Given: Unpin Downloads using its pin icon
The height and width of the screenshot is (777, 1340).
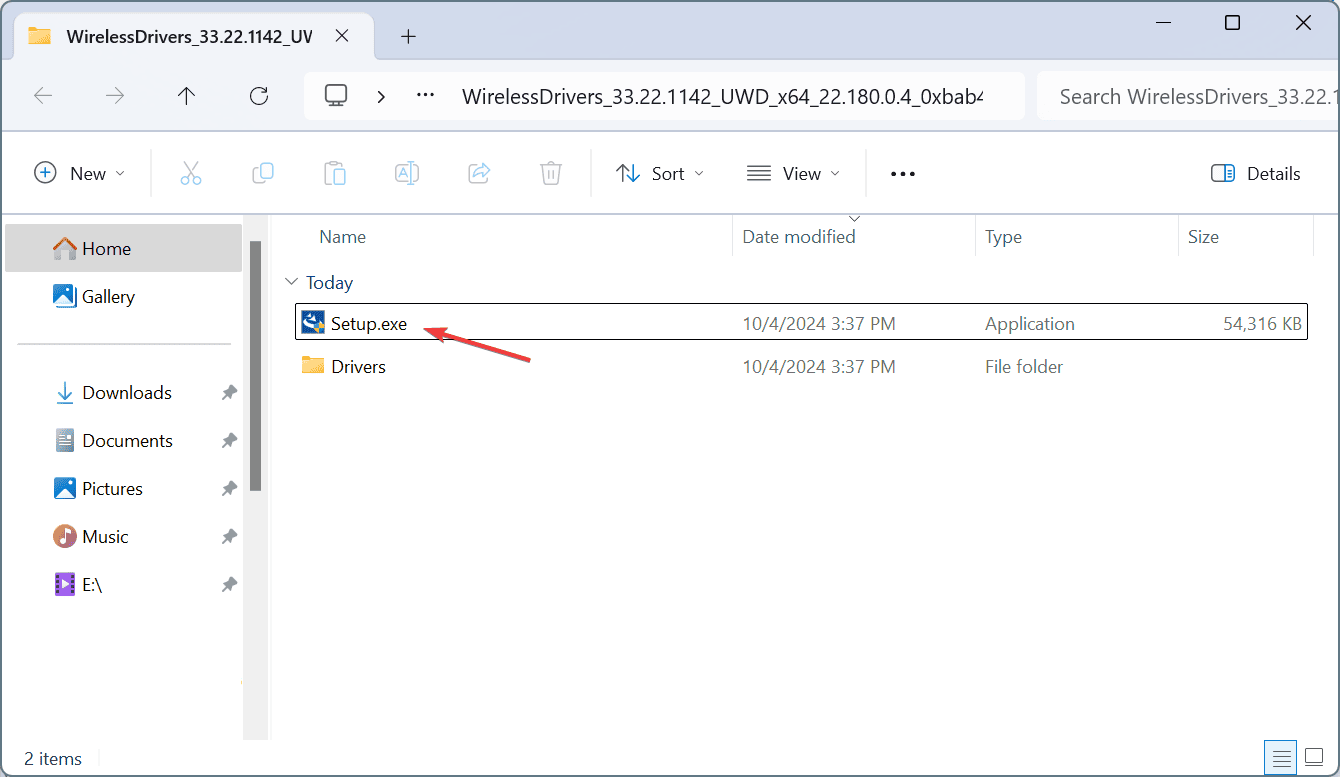Looking at the screenshot, I should [229, 393].
